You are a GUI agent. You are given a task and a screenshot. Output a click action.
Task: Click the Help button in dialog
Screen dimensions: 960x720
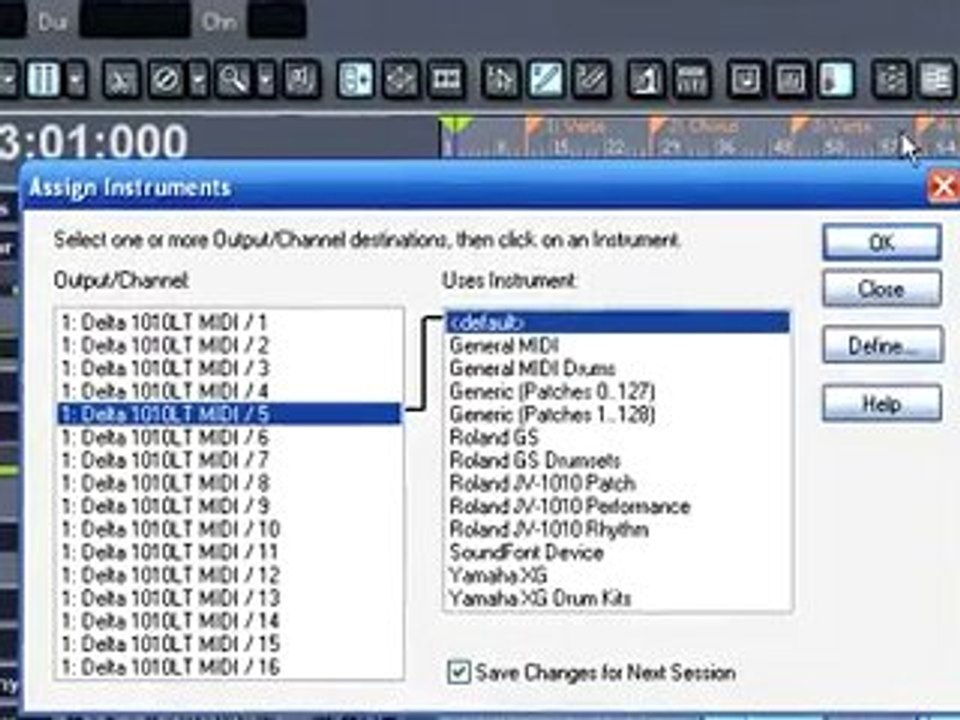[x=882, y=403]
